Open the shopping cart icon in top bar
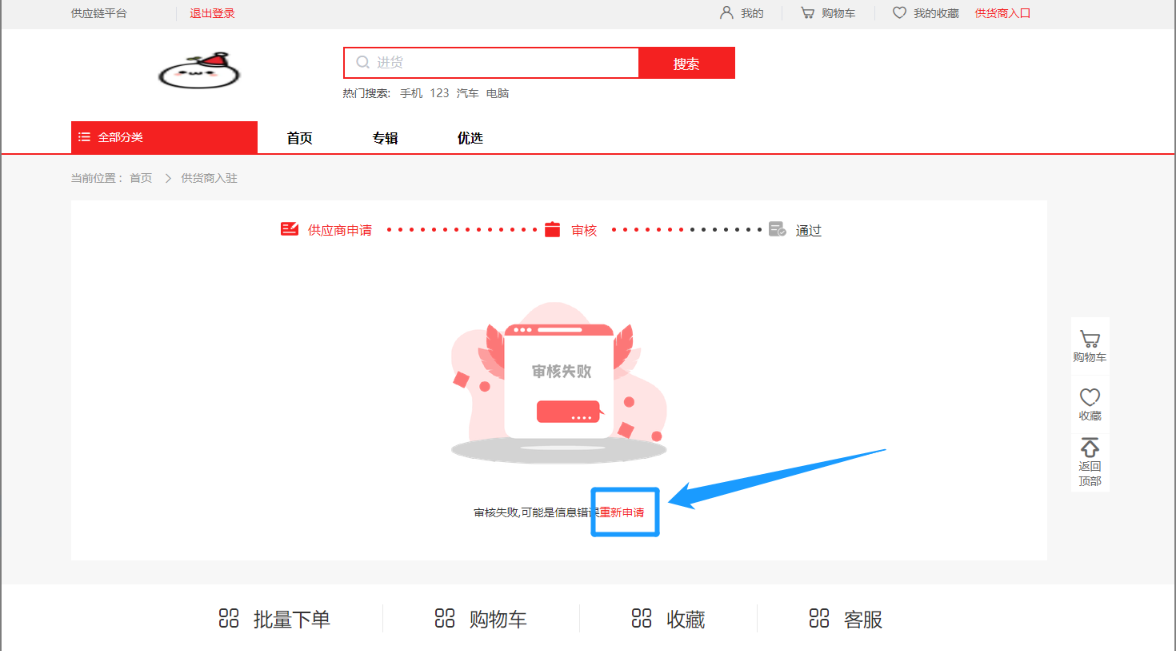This screenshot has height=651, width=1176. (x=807, y=13)
